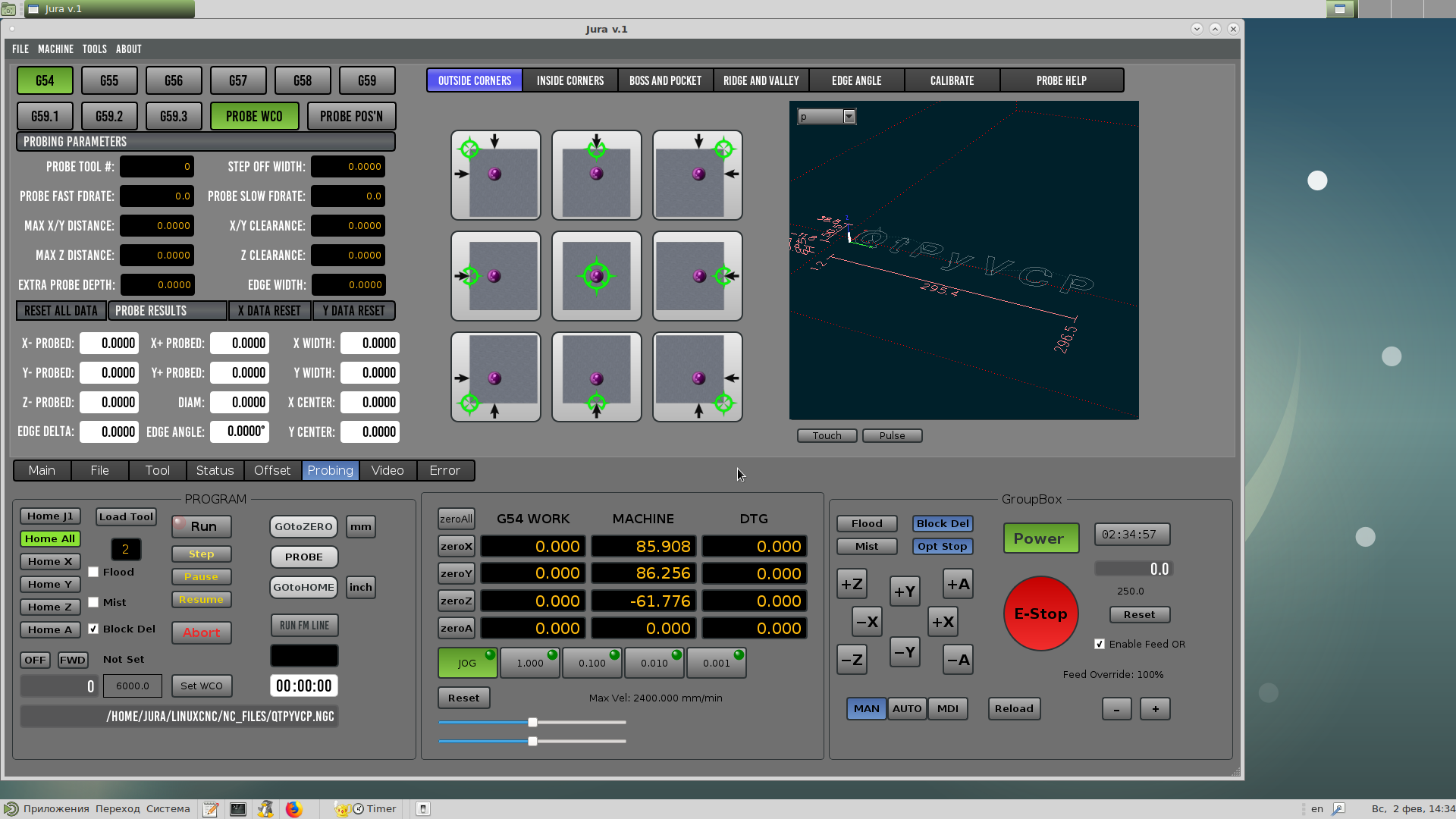
Task: Jog the axis with +X button
Action: click(x=943, y=622)
